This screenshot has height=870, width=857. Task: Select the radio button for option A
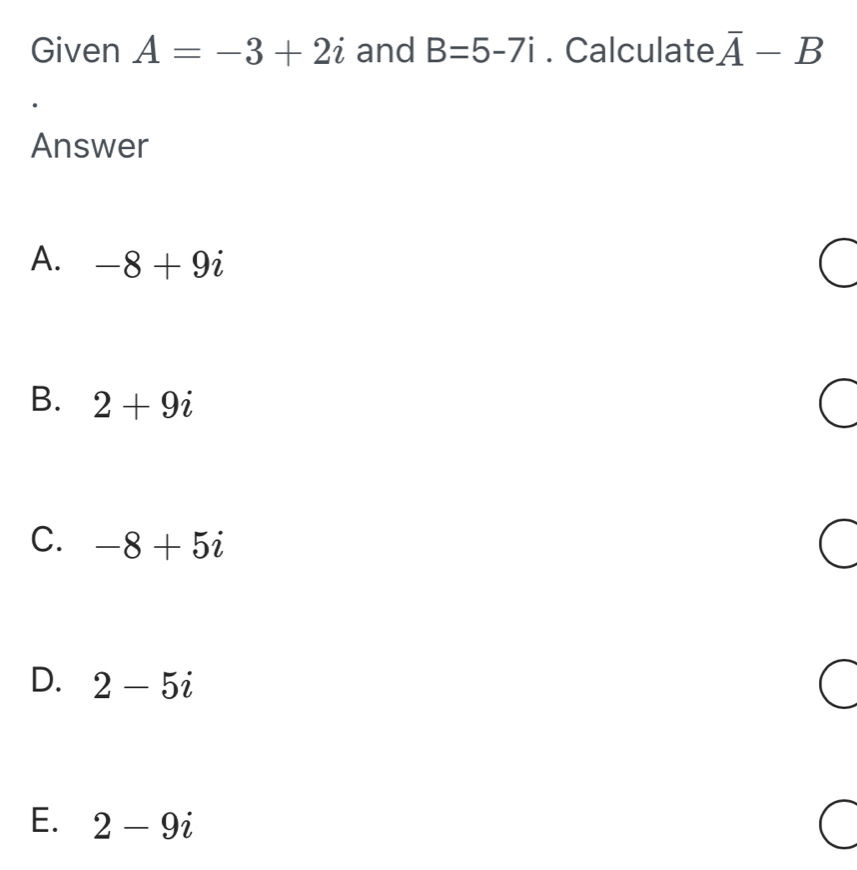(x=838, y=265)
